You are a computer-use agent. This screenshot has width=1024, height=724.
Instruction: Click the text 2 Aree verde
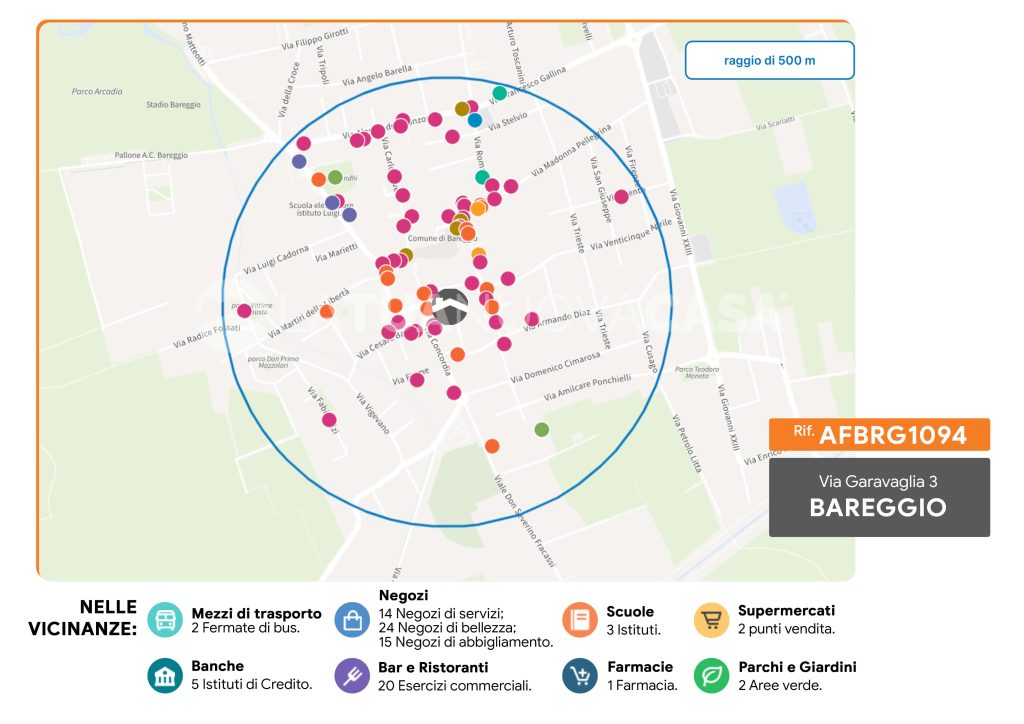coord(780,685)
